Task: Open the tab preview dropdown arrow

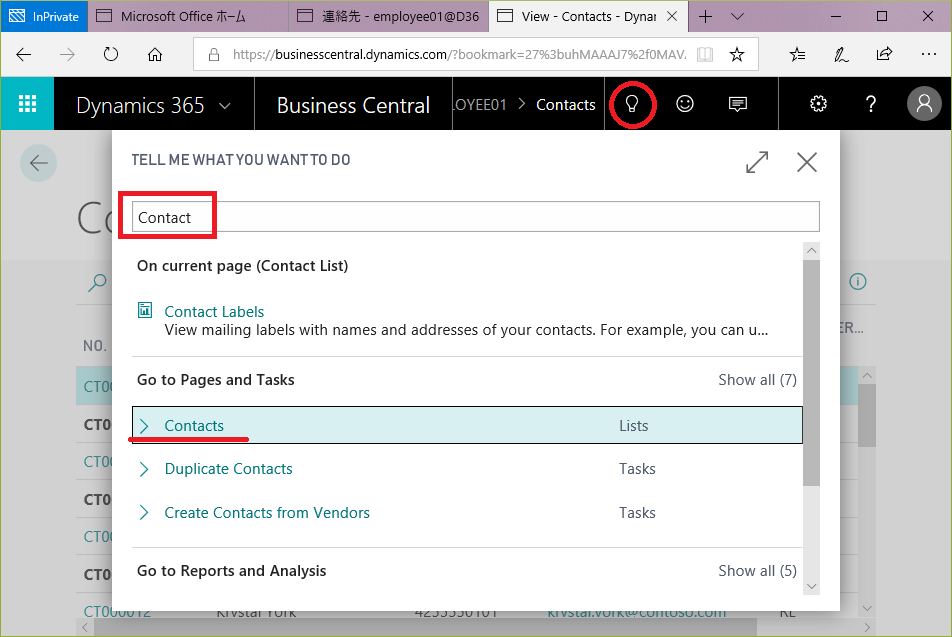Action: pyautogui.click(x=737, y=16)
